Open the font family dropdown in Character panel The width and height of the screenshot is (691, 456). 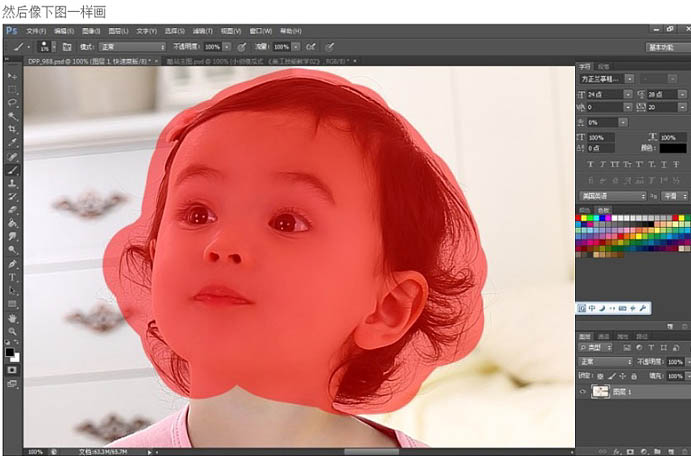coord(603,78)
